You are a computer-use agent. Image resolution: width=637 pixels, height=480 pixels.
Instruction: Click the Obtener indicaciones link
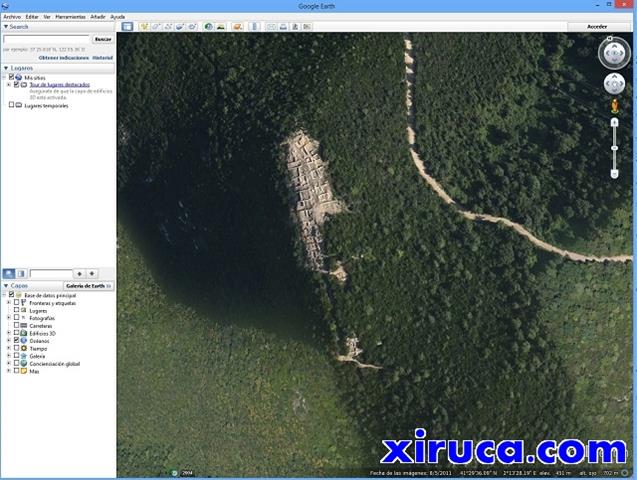(x=64, y=58)
